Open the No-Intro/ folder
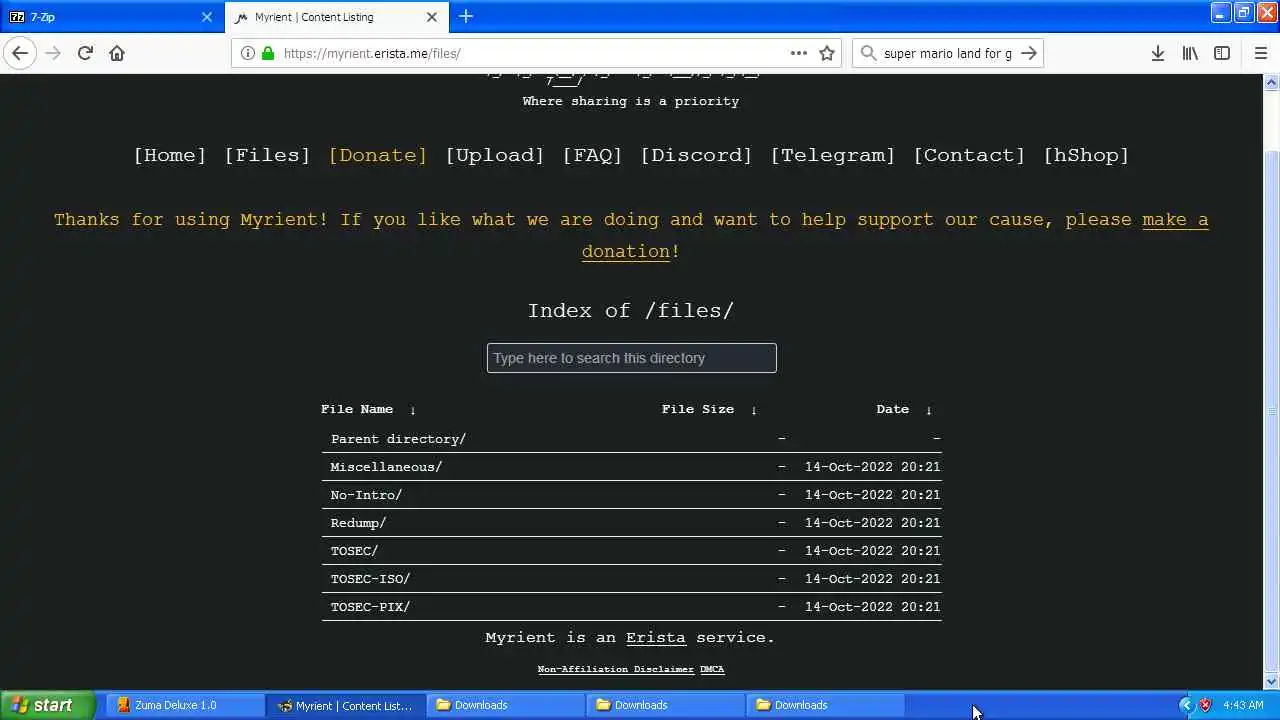Image resolution: width=1280 pixels, height=720 pixels. click(x=366, y=495)
